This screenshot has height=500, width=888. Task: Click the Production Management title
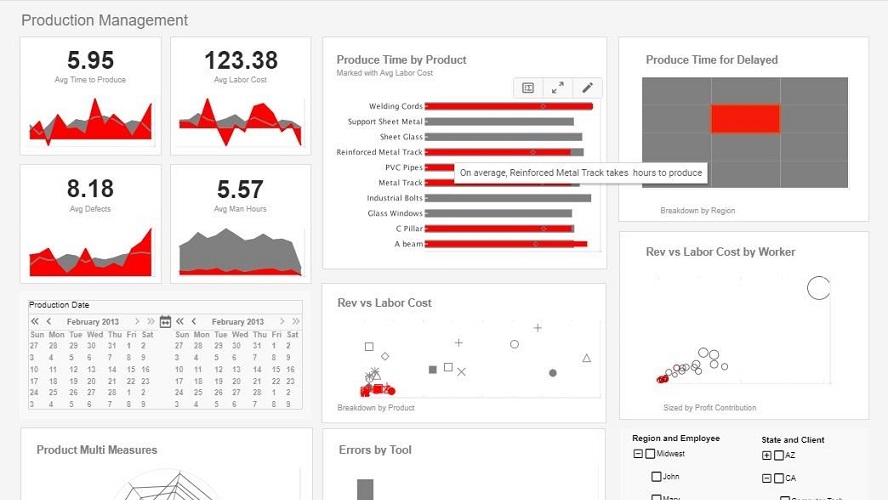pyautogui.click(x=105, y=20)
